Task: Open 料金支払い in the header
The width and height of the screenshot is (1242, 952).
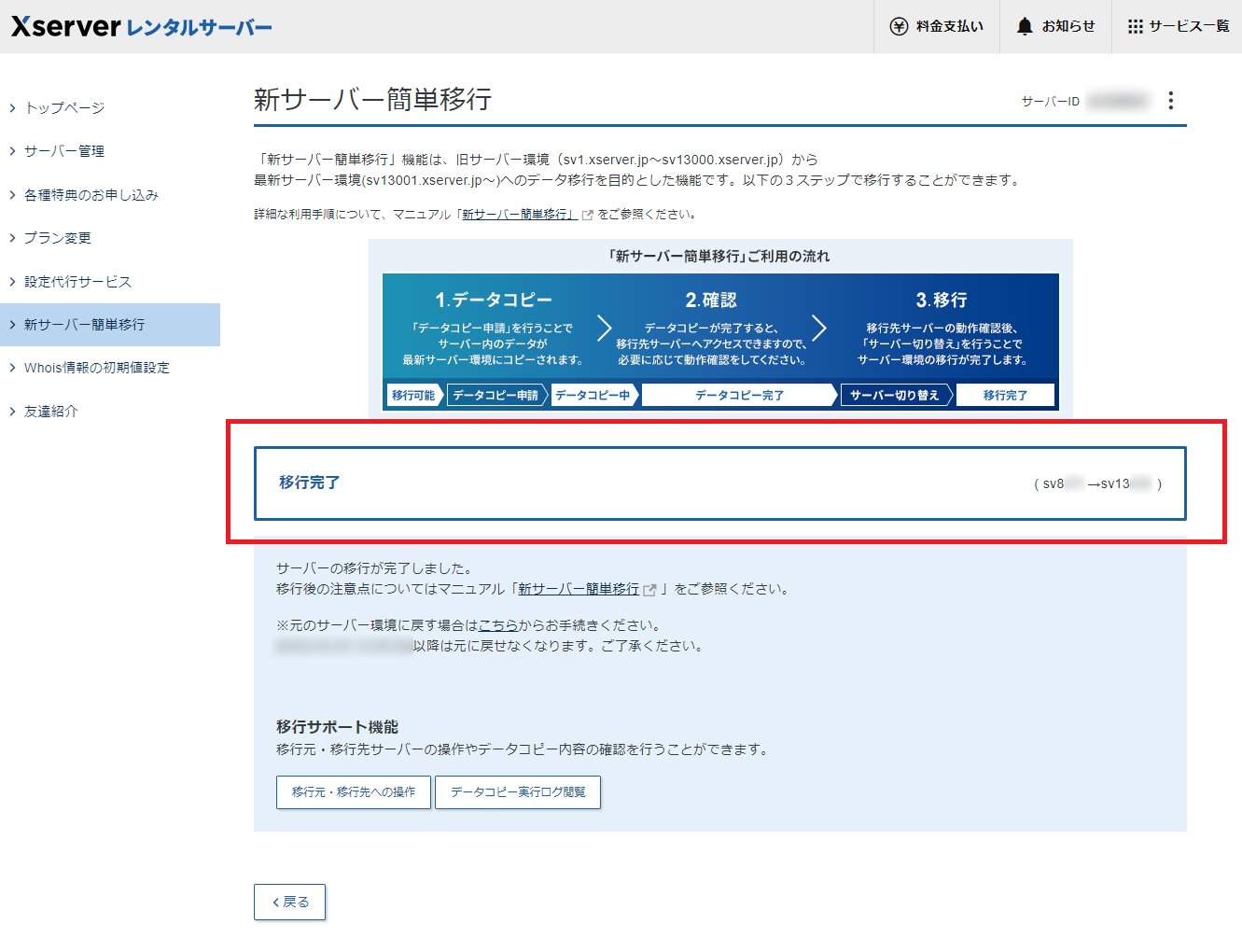Action: pos(937,26)
